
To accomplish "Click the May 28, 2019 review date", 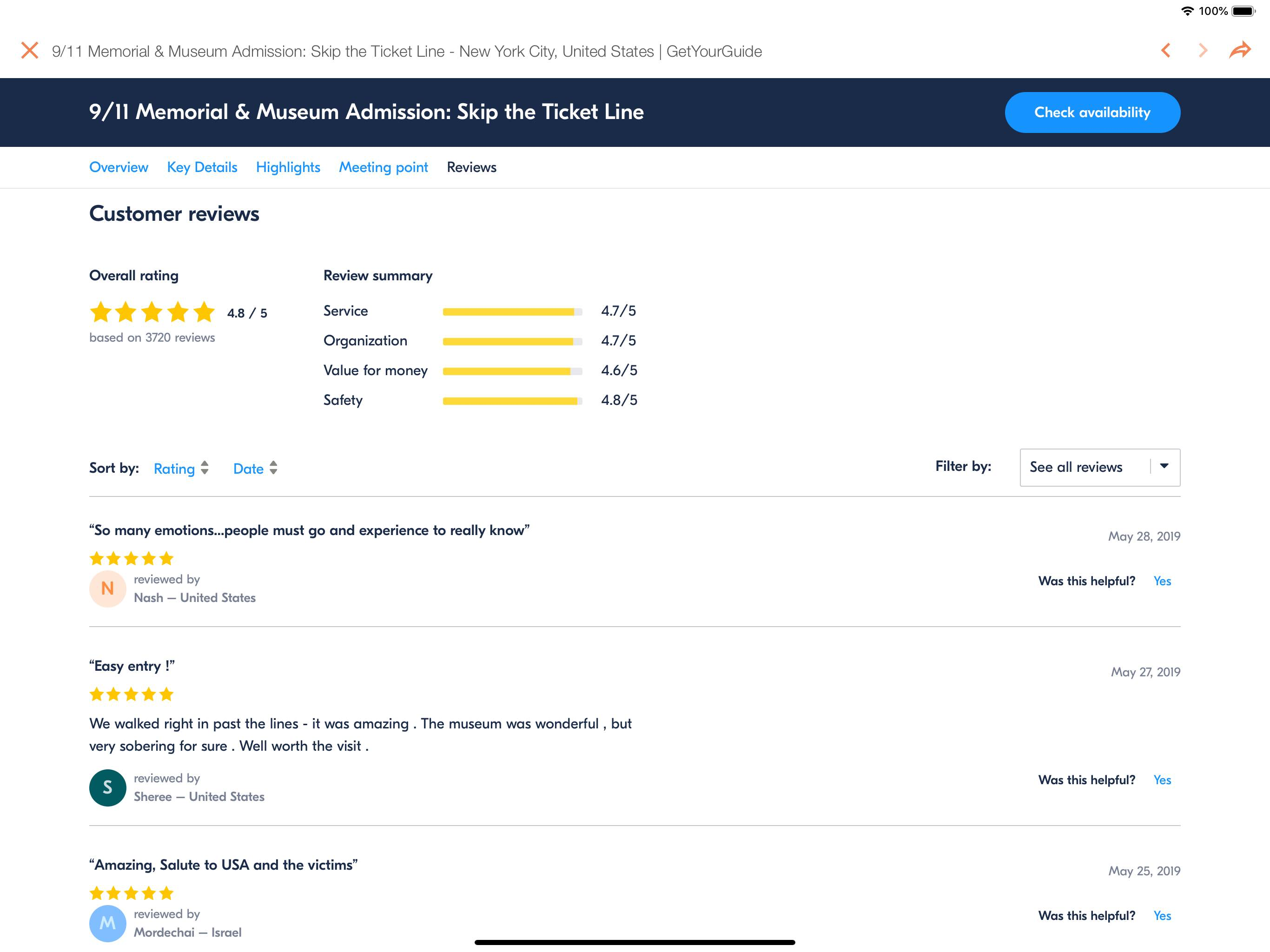I will click(x=1144, y=536).
